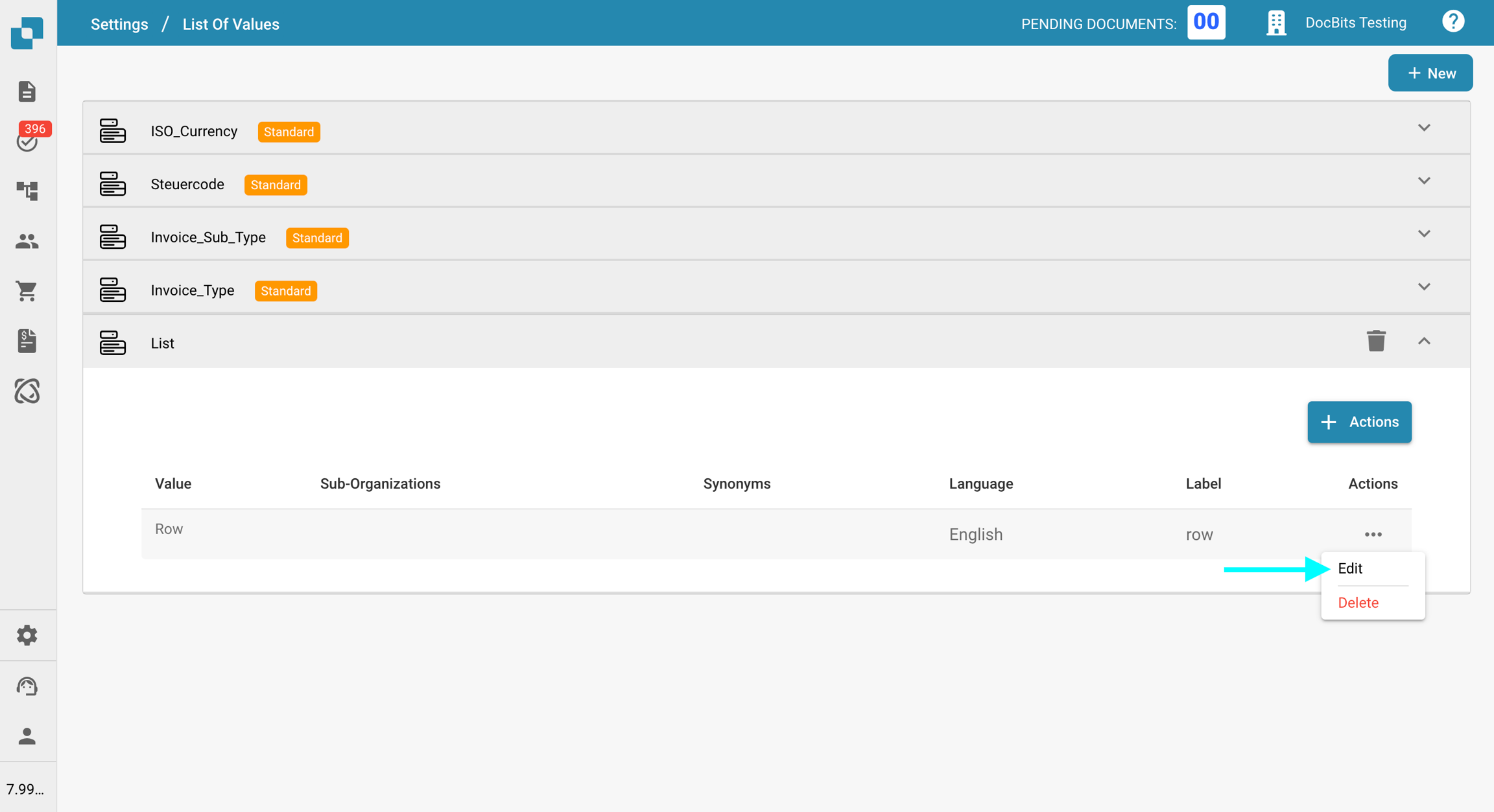Expand the Invoice_Sub_Type list
This screenshot has width=1494, height=812.
1424,234
